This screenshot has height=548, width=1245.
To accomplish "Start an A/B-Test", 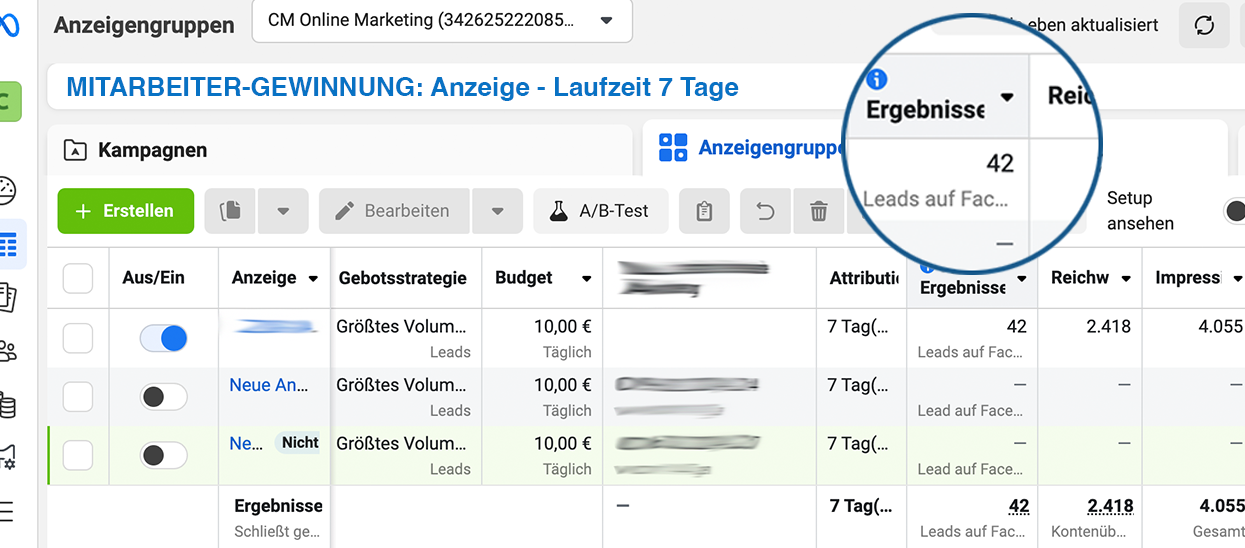I will [x=600, y=211].
